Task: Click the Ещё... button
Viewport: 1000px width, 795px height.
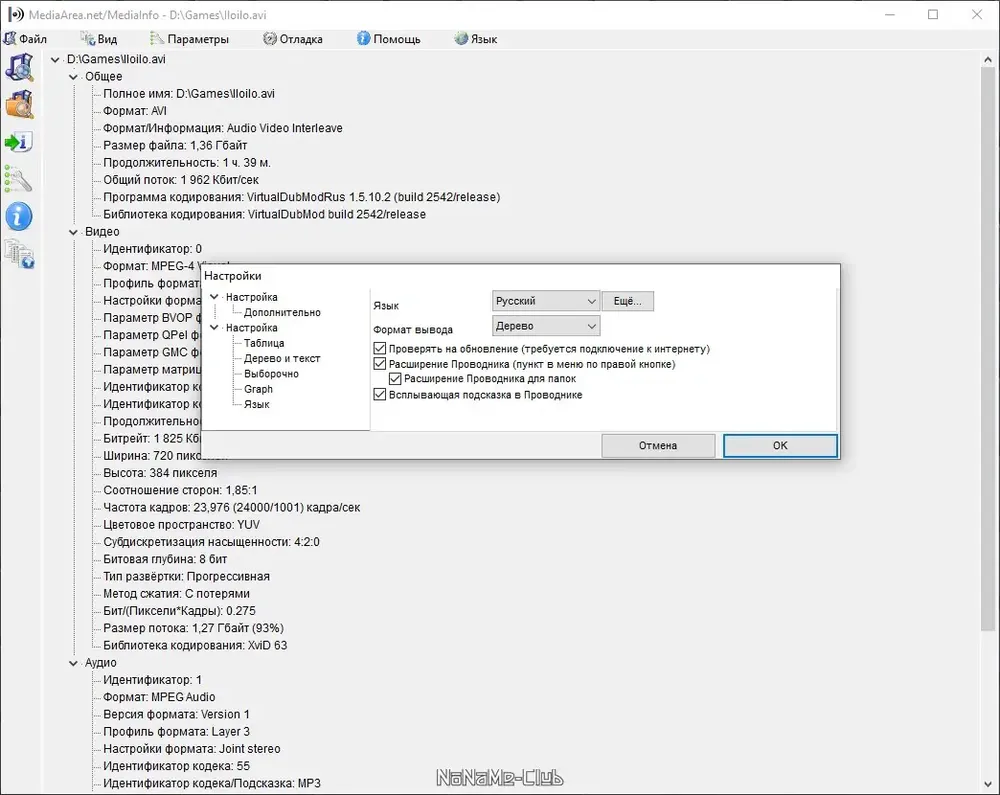Action: pos(628,301)
